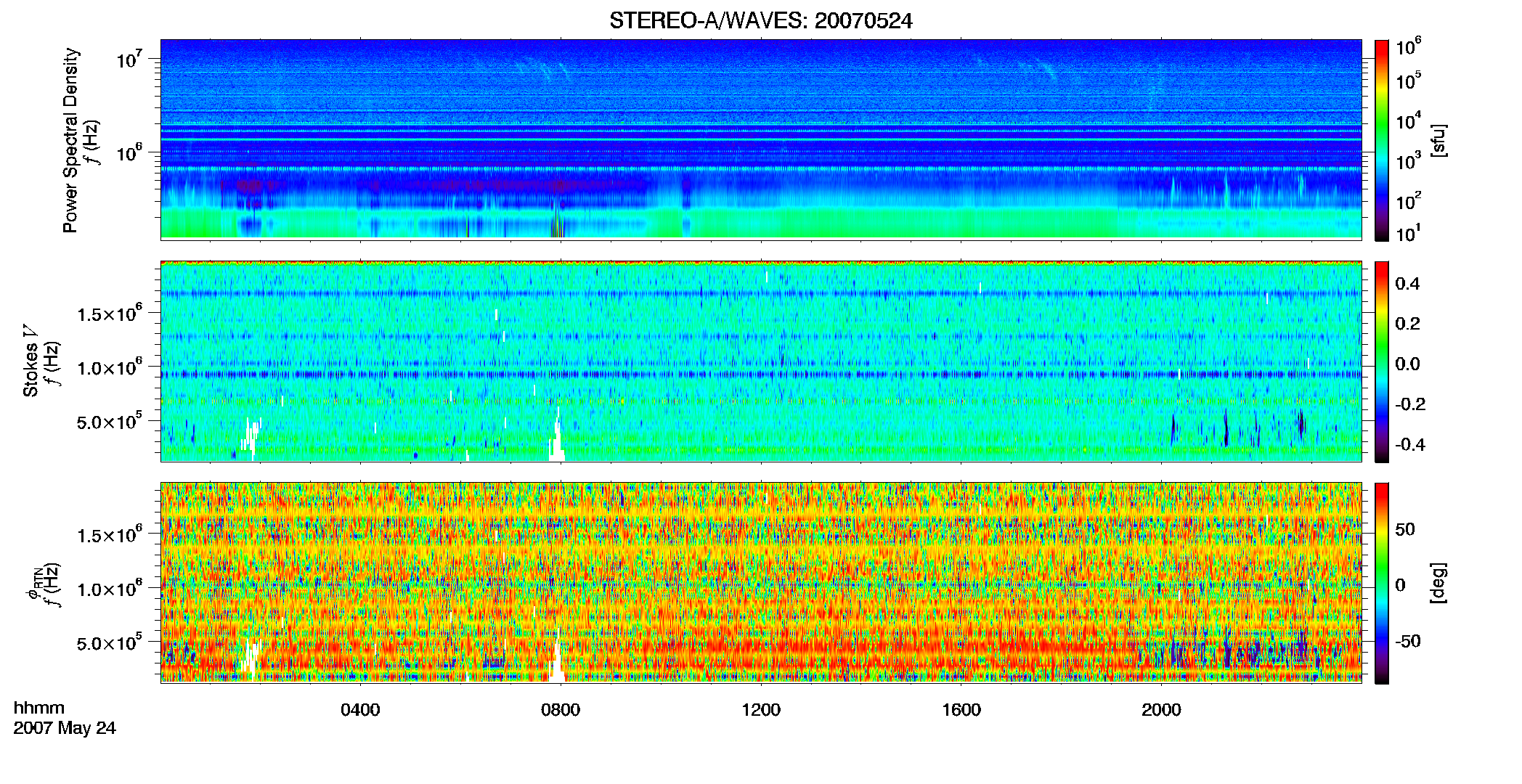
Task: Click the "[deg]" unit label
Action: (1438, 582)
